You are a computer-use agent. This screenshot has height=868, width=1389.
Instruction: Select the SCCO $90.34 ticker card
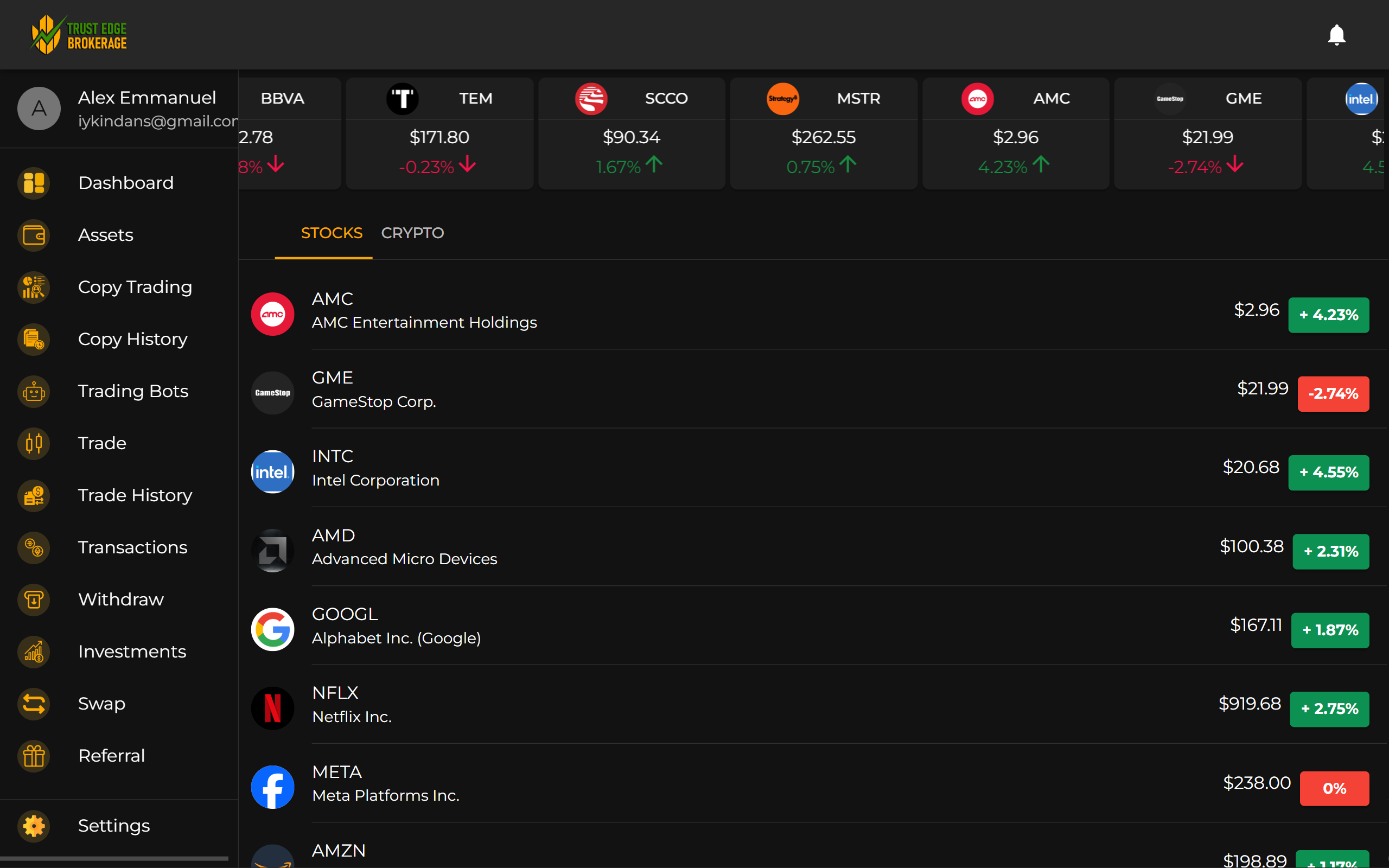tap(632, 134)
